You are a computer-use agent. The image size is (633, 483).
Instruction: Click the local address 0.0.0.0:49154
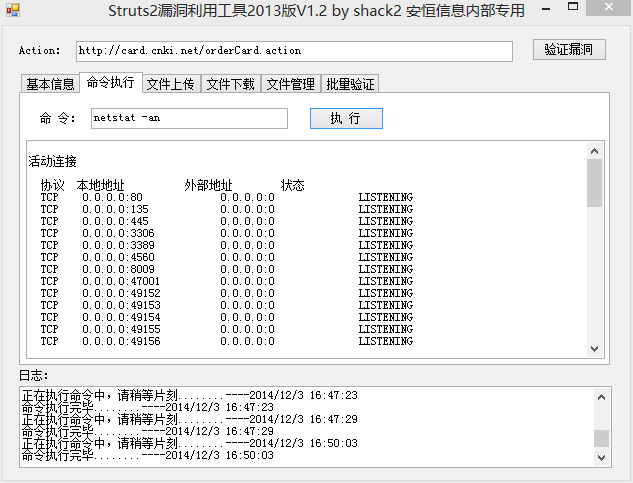pos(121,317)
